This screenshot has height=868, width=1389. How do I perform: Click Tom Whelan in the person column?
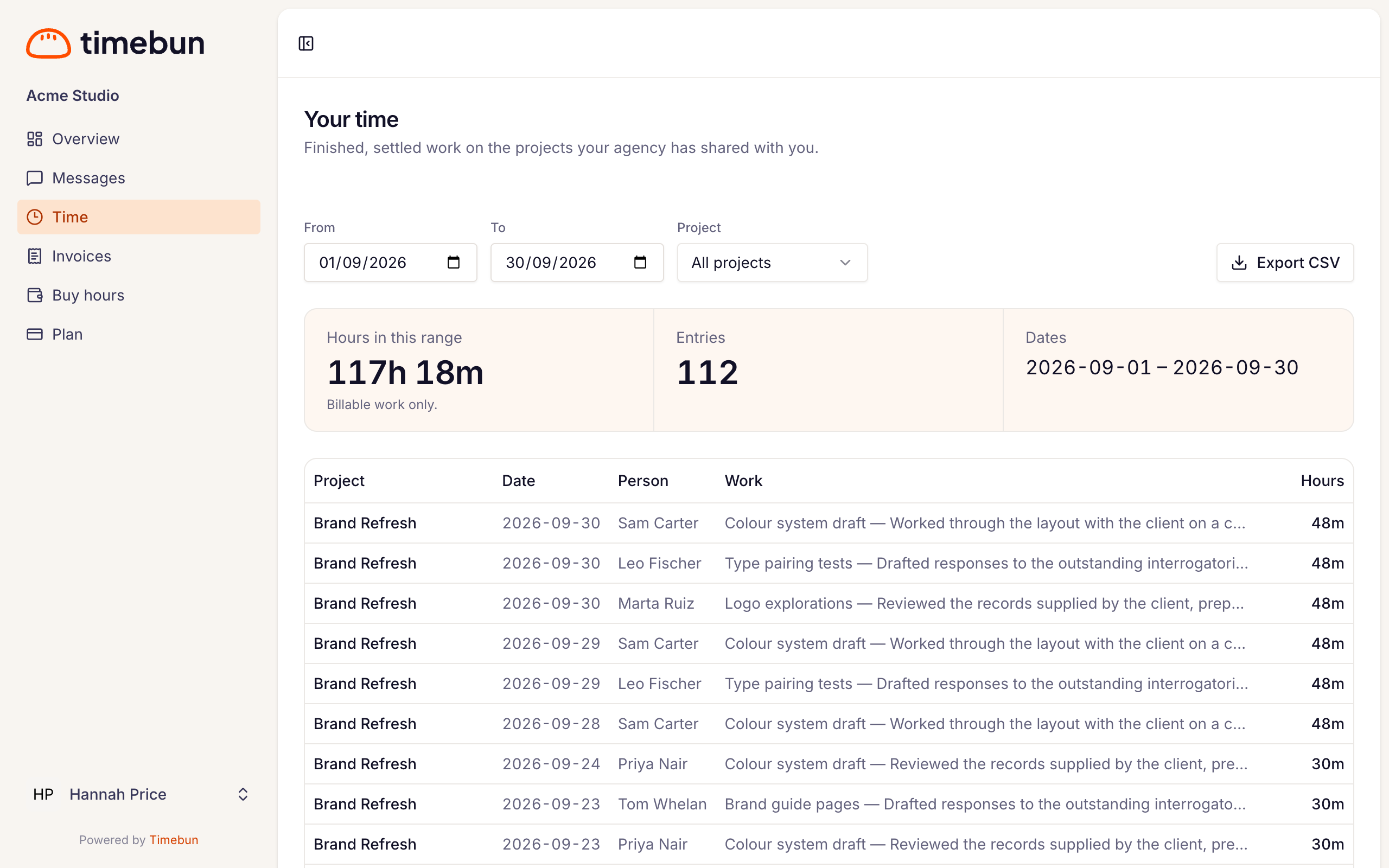(662, 803)
